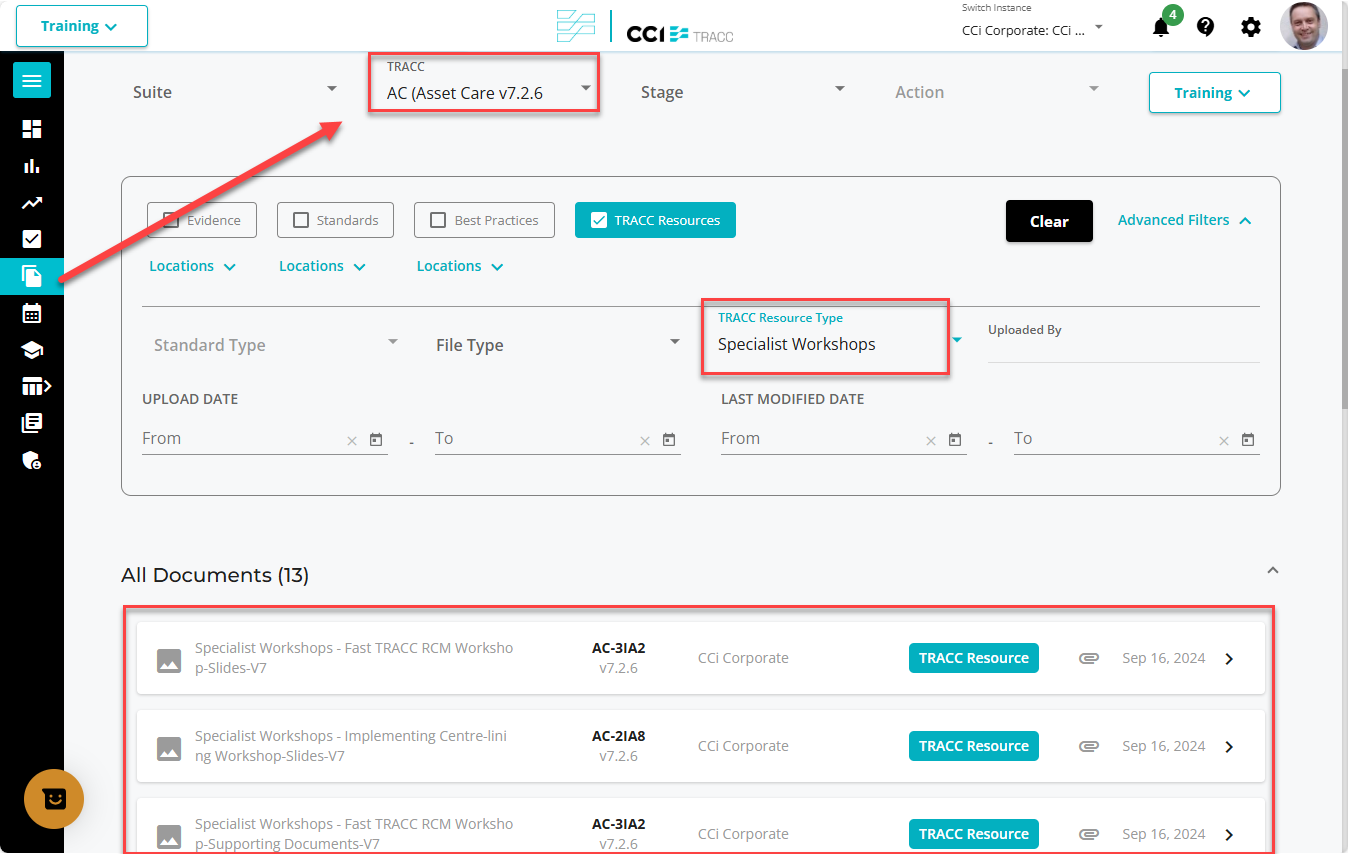Click the graduation cap training icon
Image resolution: width=1348 pixels, height=854 pixels.
coord(32,350)
